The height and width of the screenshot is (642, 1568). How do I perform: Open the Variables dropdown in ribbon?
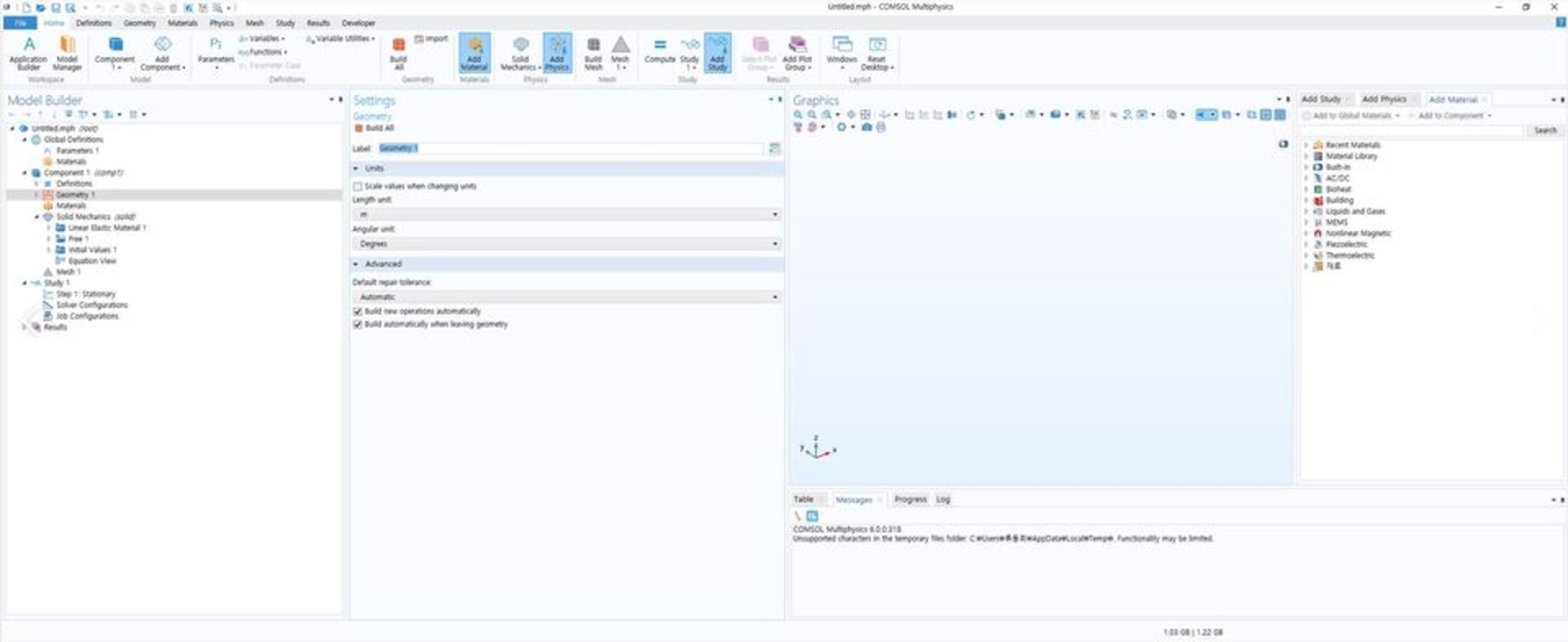(x=262, y=38)
